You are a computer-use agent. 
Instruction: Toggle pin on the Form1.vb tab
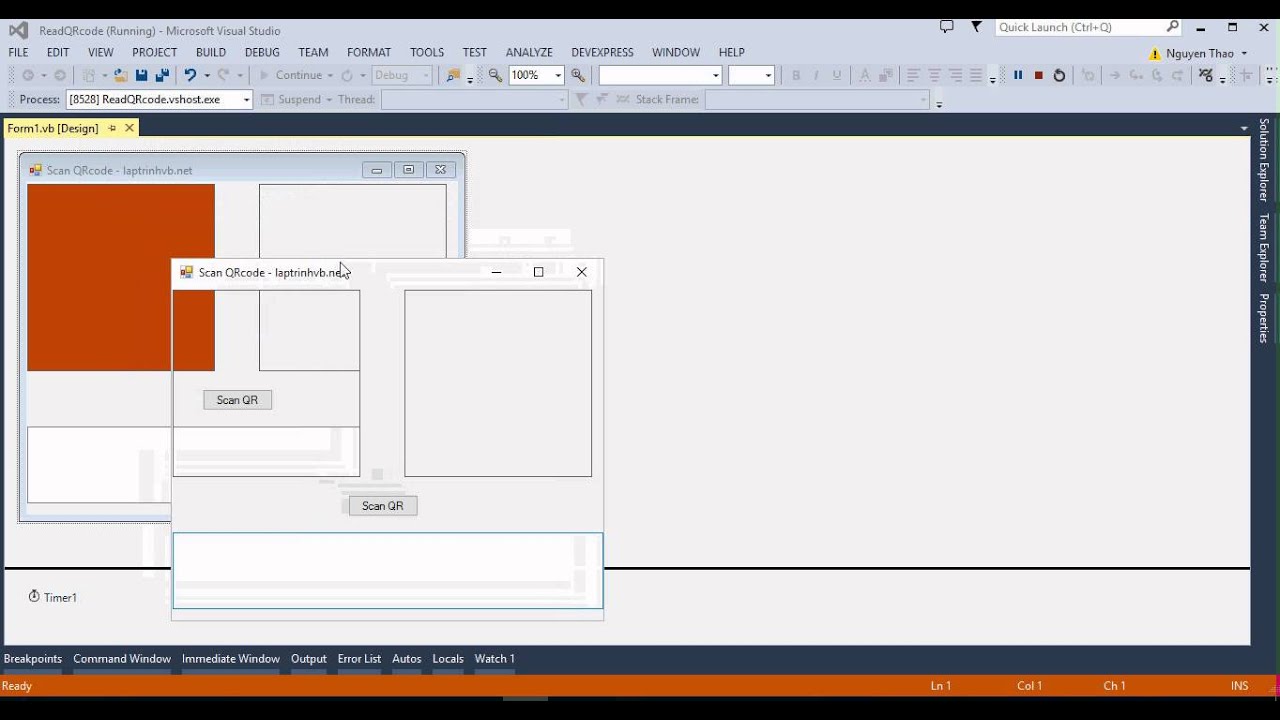point(112,128)
